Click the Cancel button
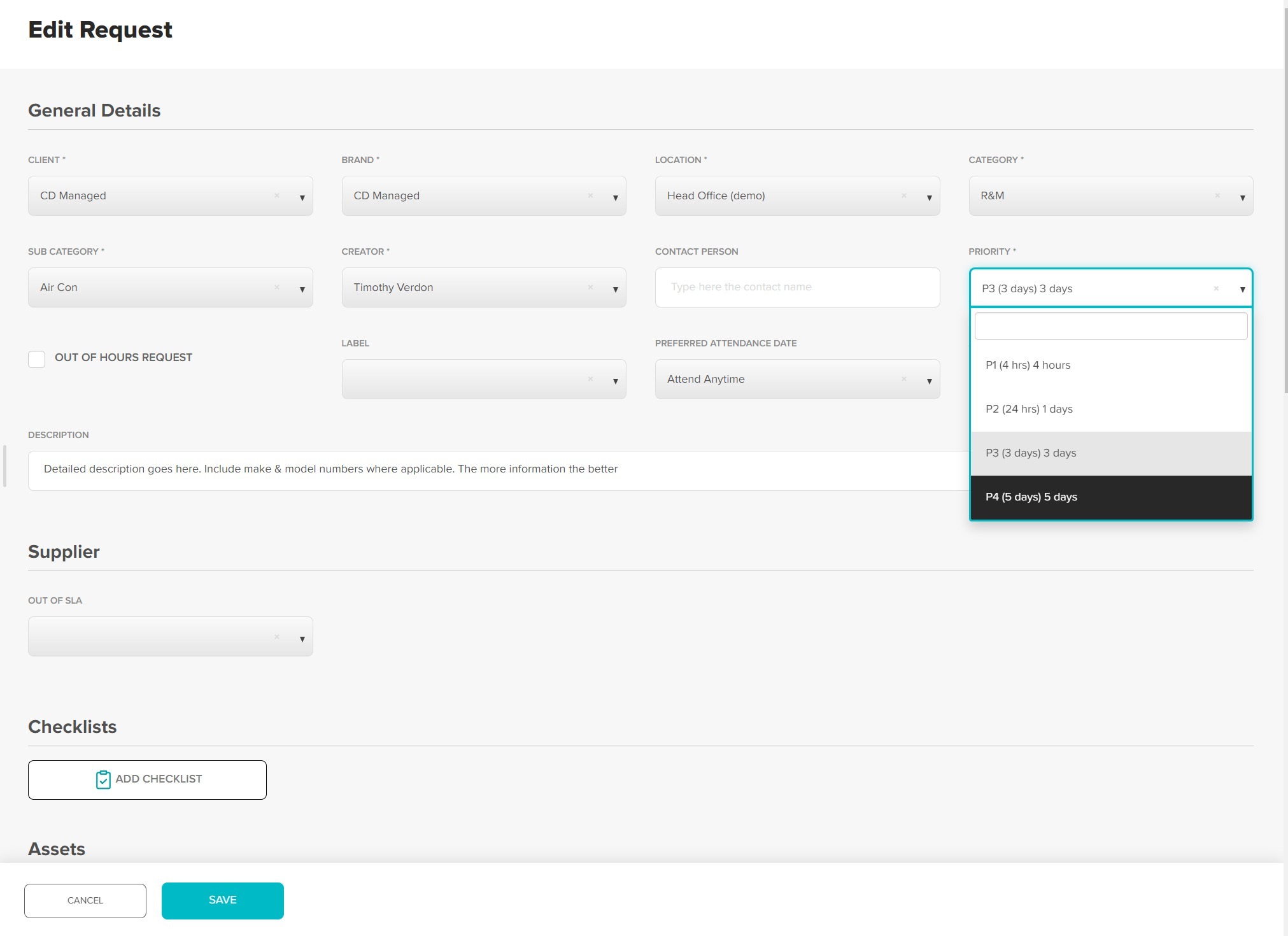 (x=85, y=900)
